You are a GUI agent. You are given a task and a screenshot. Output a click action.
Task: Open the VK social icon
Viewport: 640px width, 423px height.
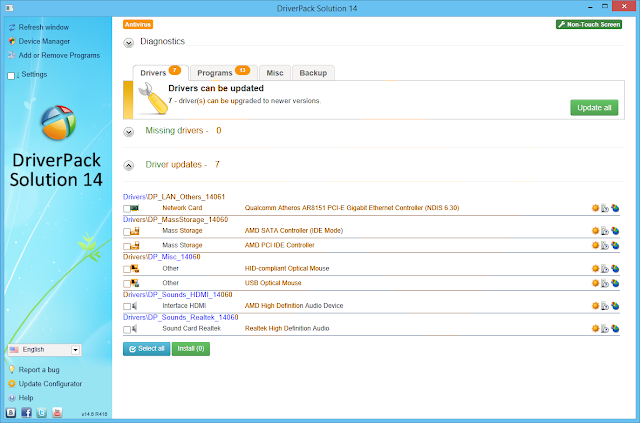coord(11,412)
